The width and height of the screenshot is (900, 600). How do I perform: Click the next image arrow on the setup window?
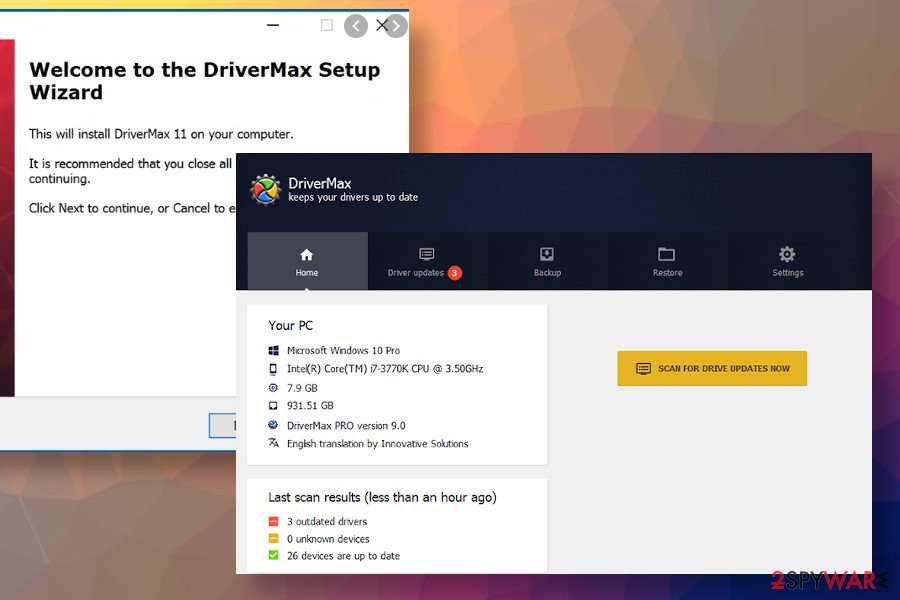tap(396, 26)
